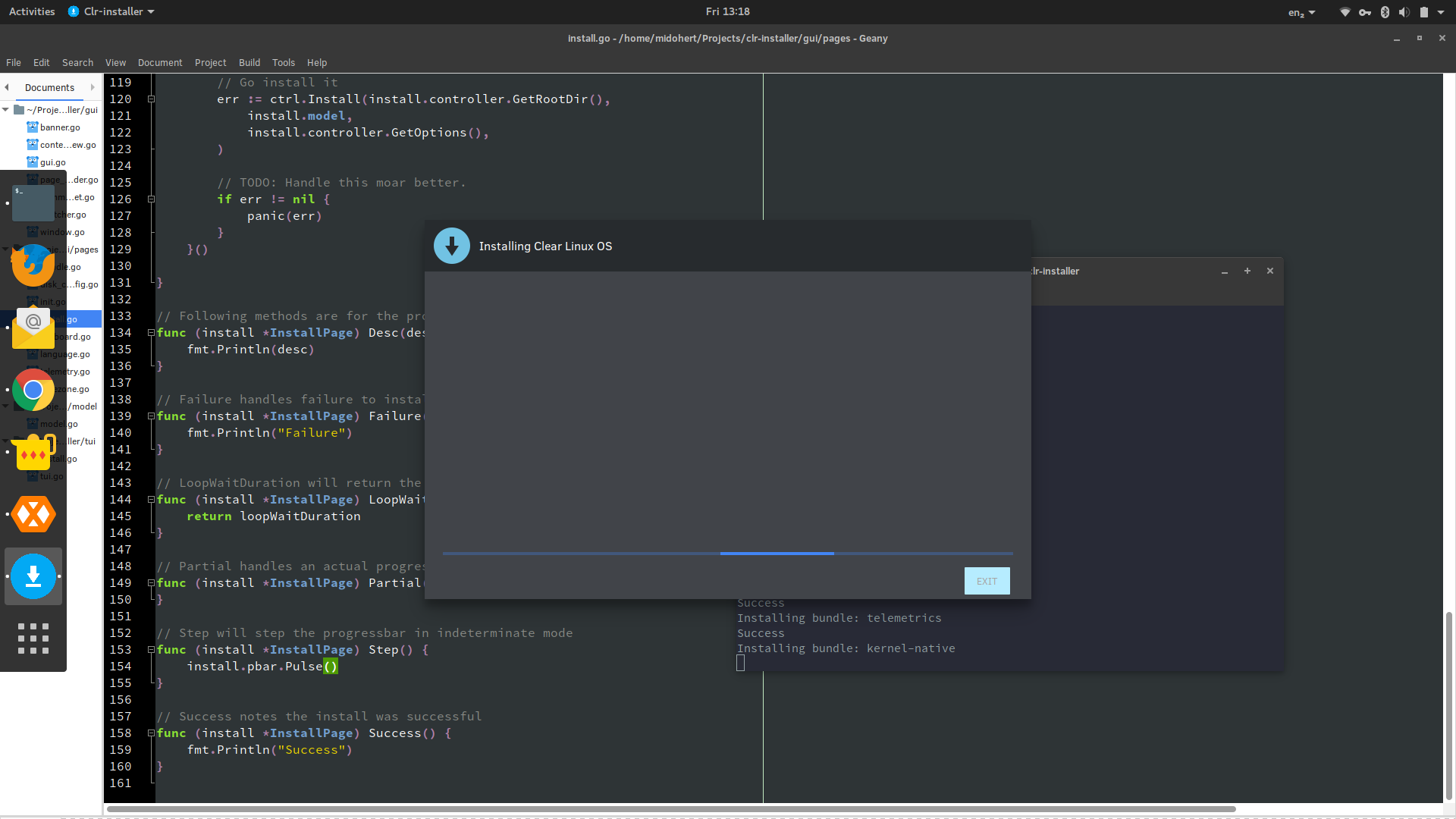Open the en keyboard layout dropdown

tap(1301, 12)
